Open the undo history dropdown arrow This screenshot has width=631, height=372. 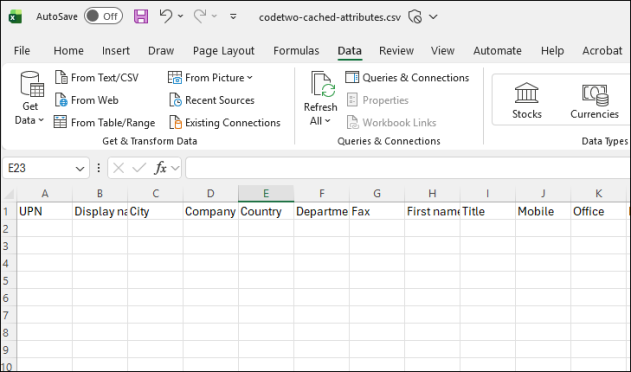[x=181, y=17]
